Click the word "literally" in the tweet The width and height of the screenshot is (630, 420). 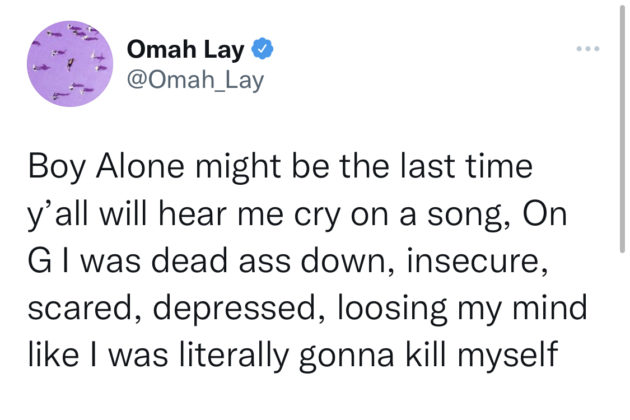pos(234,356)
